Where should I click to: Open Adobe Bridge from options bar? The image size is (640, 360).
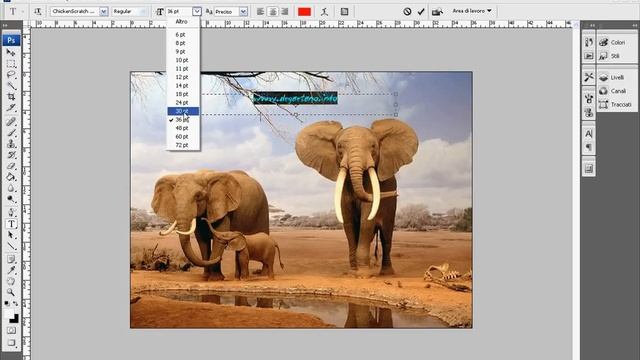pyautogui.click(x=437, y=12)
